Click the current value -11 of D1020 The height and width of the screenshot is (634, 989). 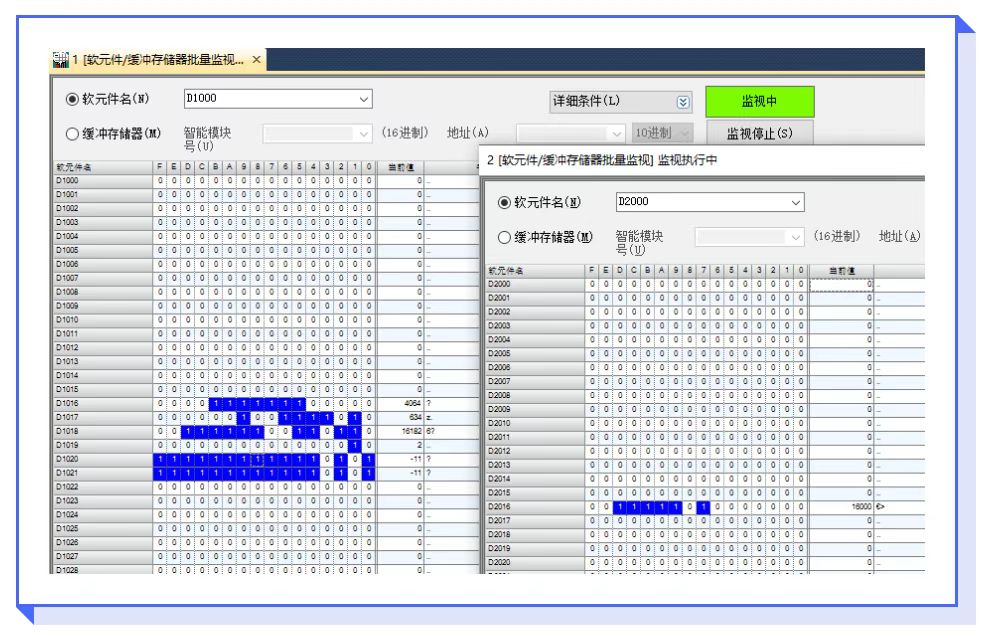coord(400,459)
